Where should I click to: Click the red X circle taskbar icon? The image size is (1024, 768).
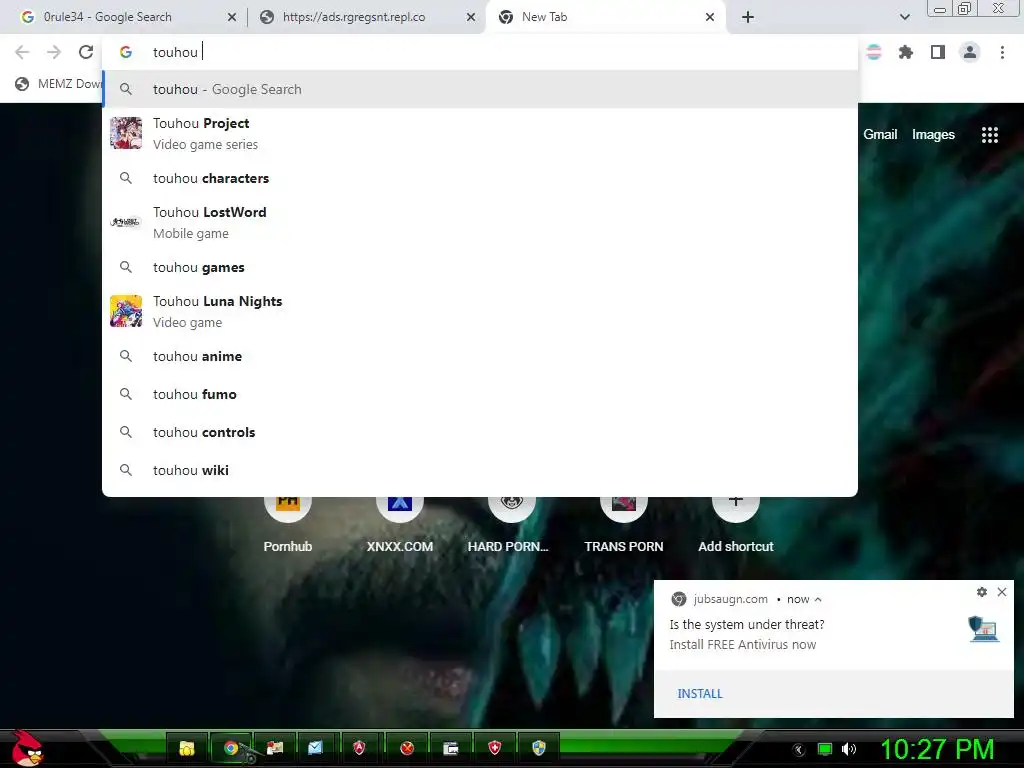click(407, 748)
